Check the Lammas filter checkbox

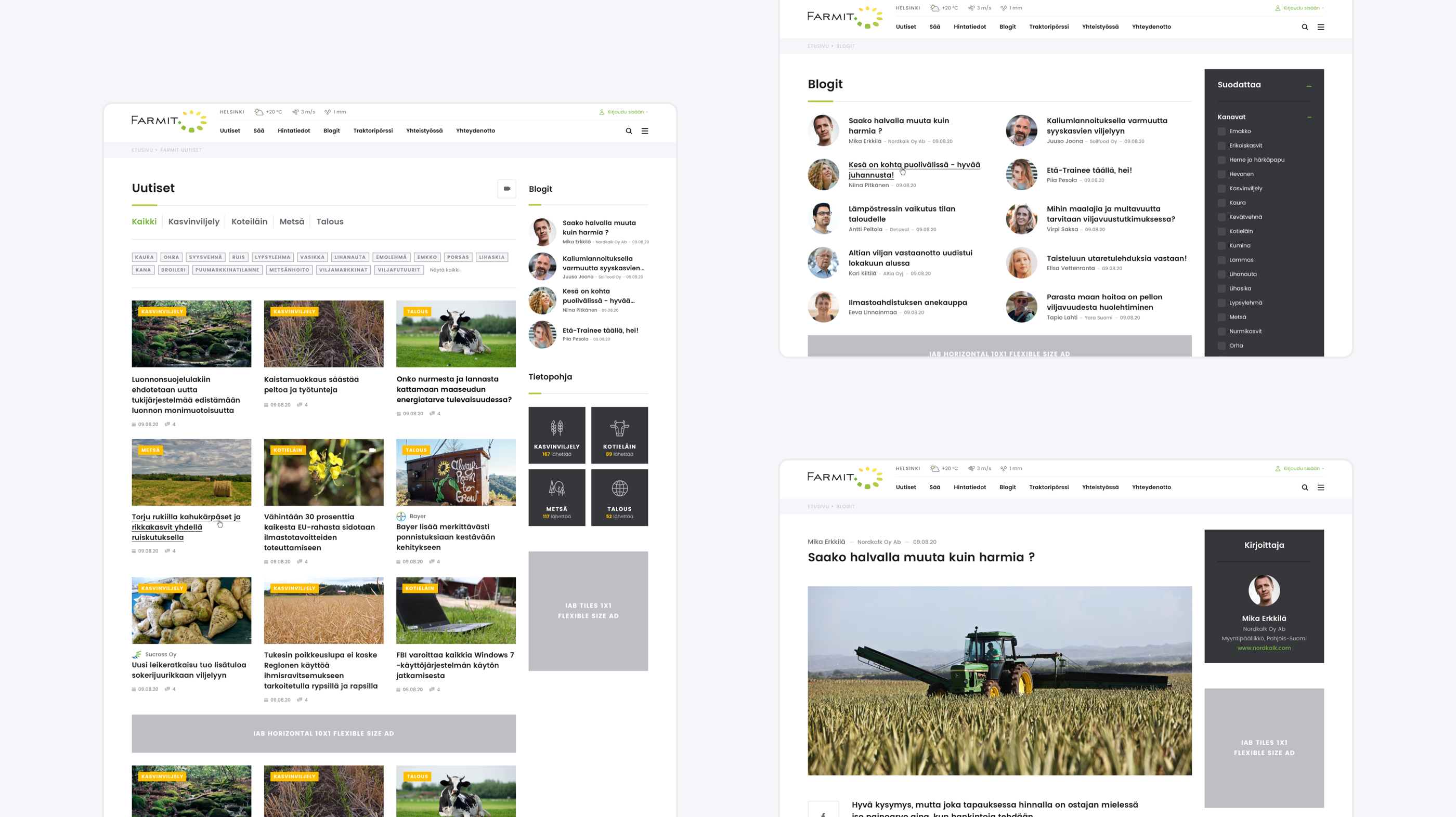pos(1221,260)
